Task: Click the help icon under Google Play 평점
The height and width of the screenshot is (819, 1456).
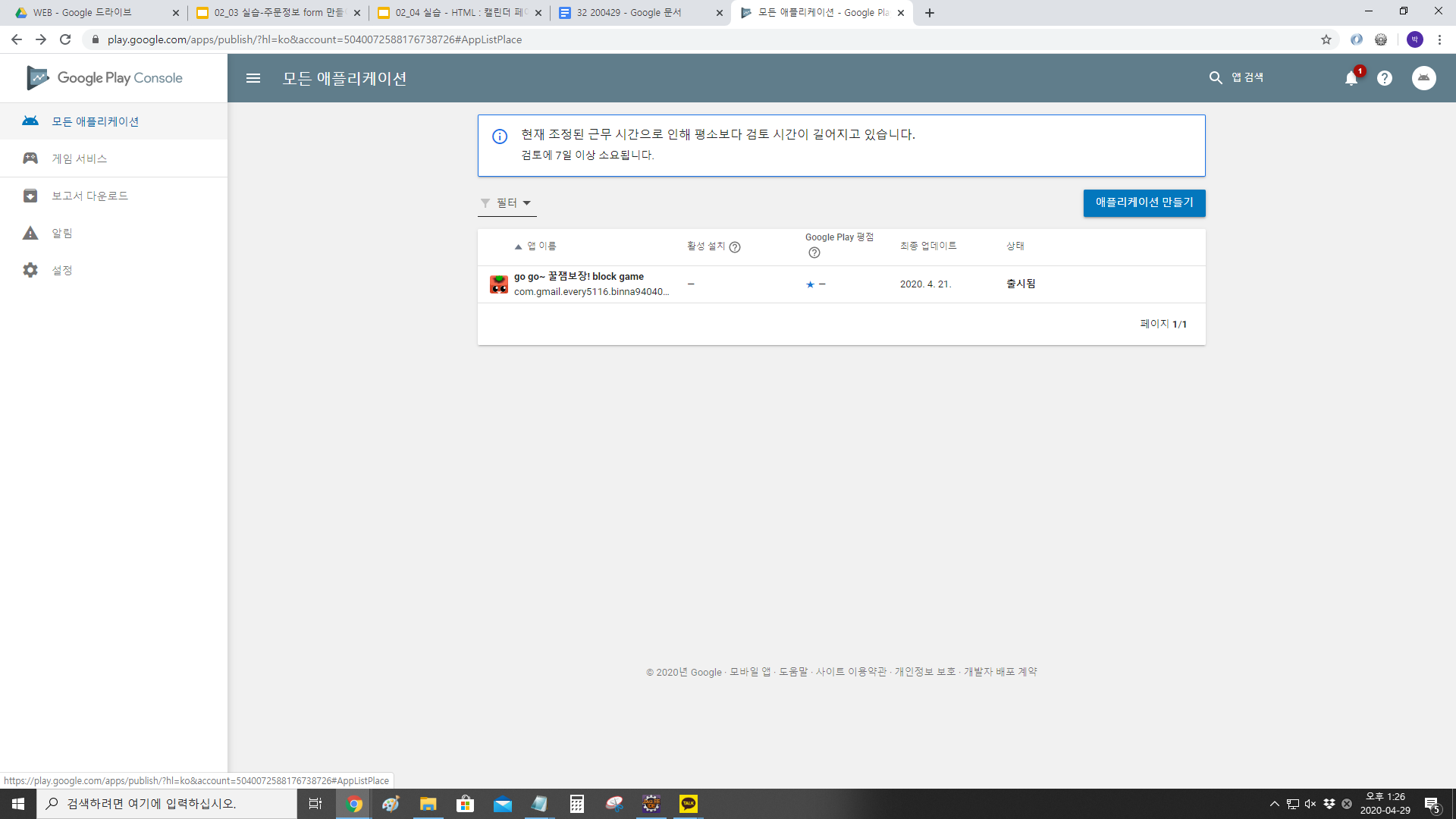Action: [x=814, y=253]
